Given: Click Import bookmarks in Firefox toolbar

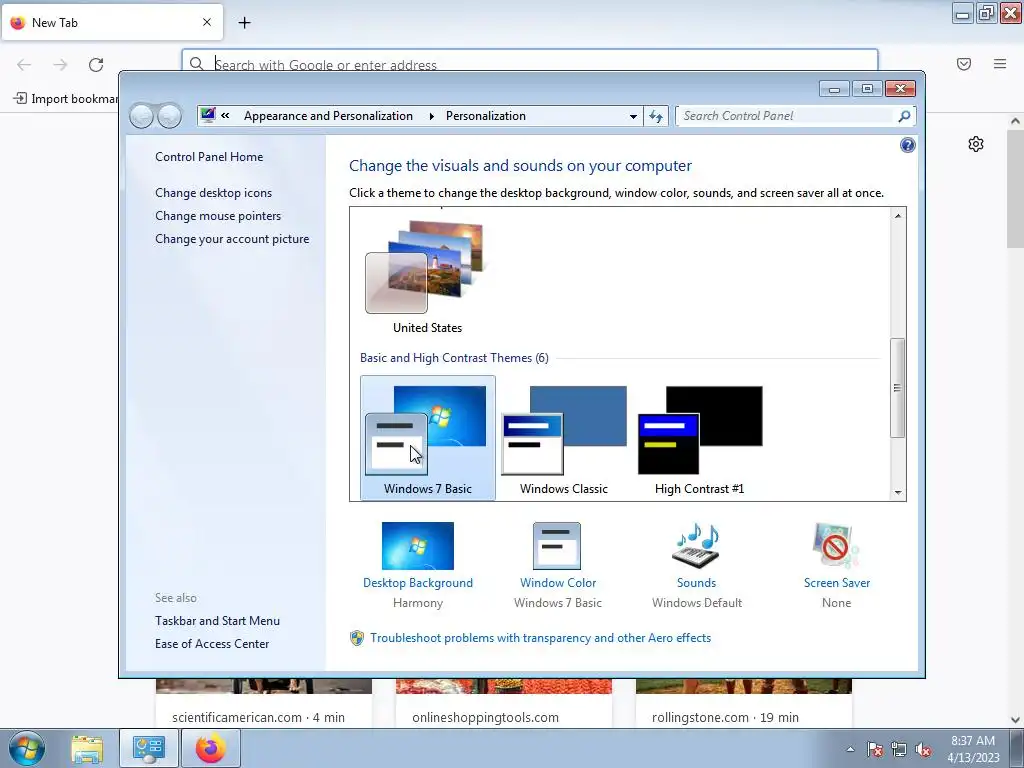Looking at the screenshot, I should [65, 99].
